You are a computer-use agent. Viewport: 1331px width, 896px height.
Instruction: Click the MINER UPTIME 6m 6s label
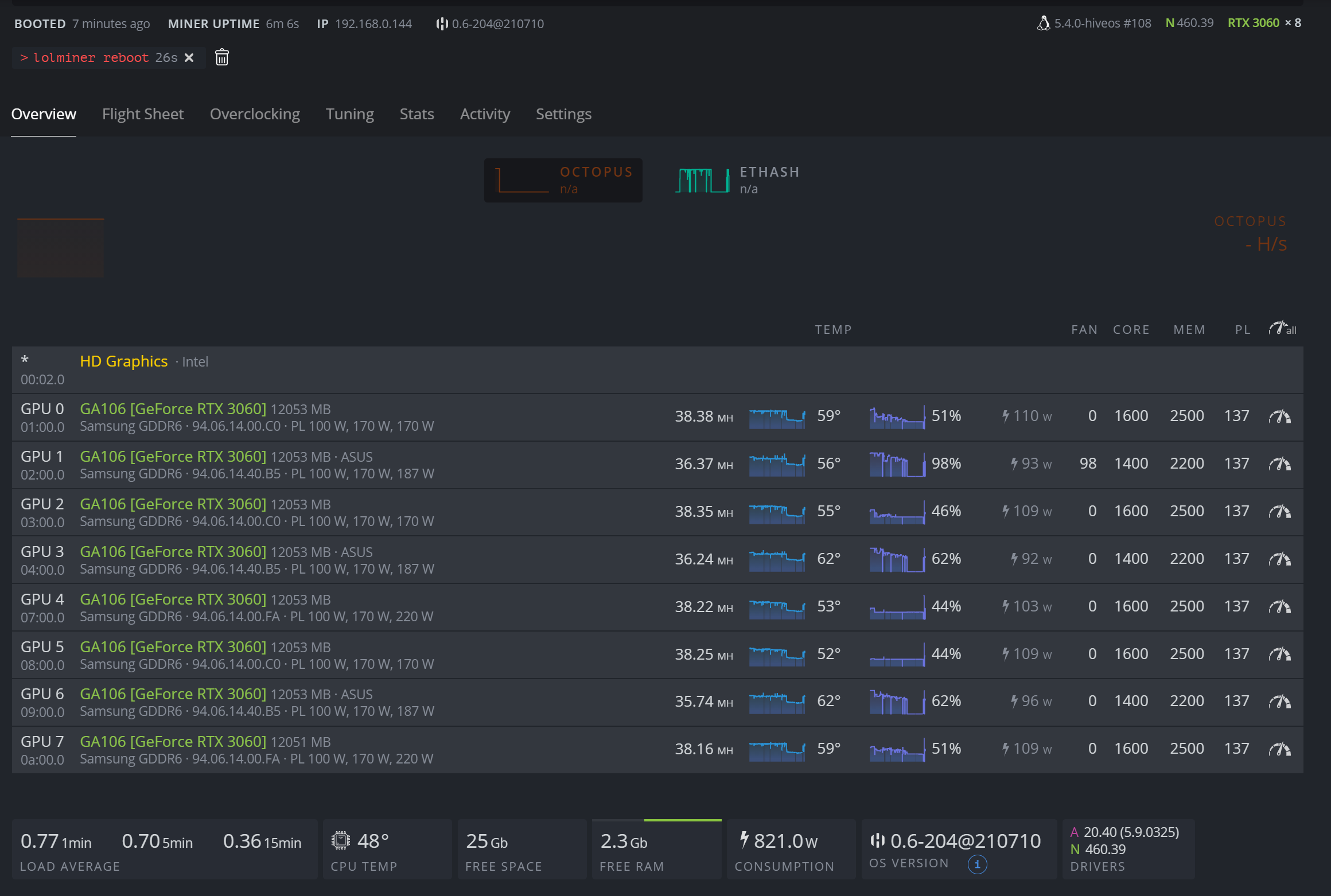point(233,24)
